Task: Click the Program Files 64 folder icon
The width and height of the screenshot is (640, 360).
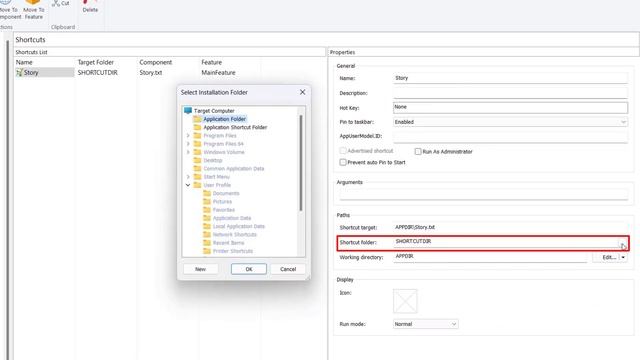Action: (x=198, y=144)
